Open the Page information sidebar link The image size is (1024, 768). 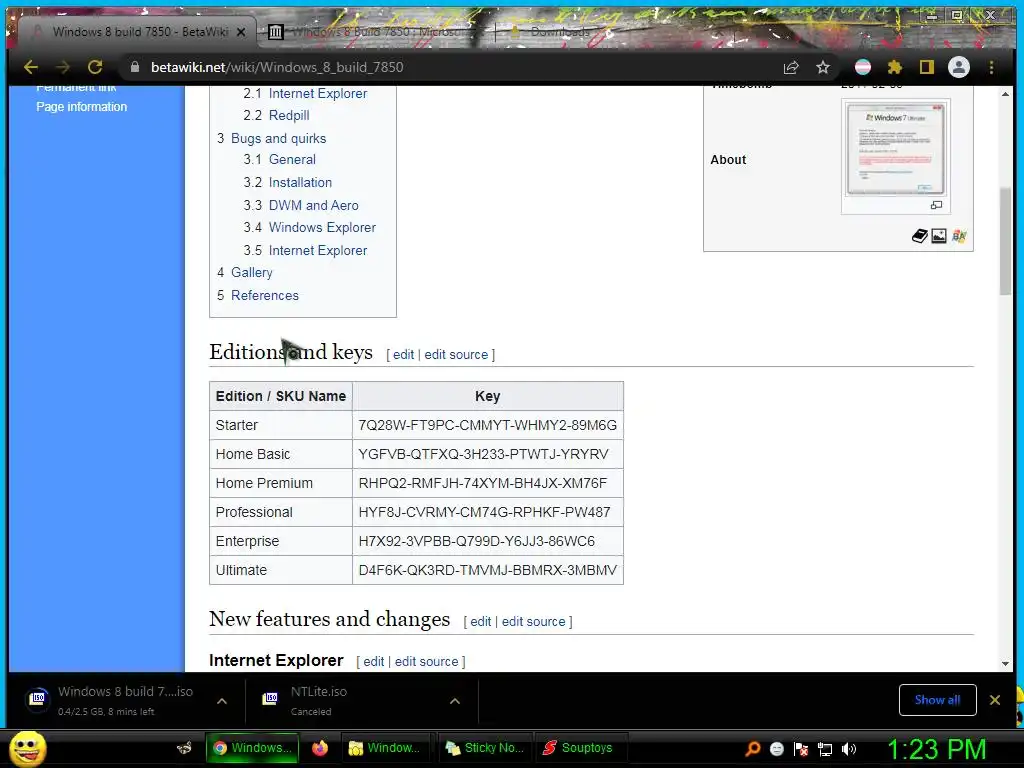pos(82,106)
